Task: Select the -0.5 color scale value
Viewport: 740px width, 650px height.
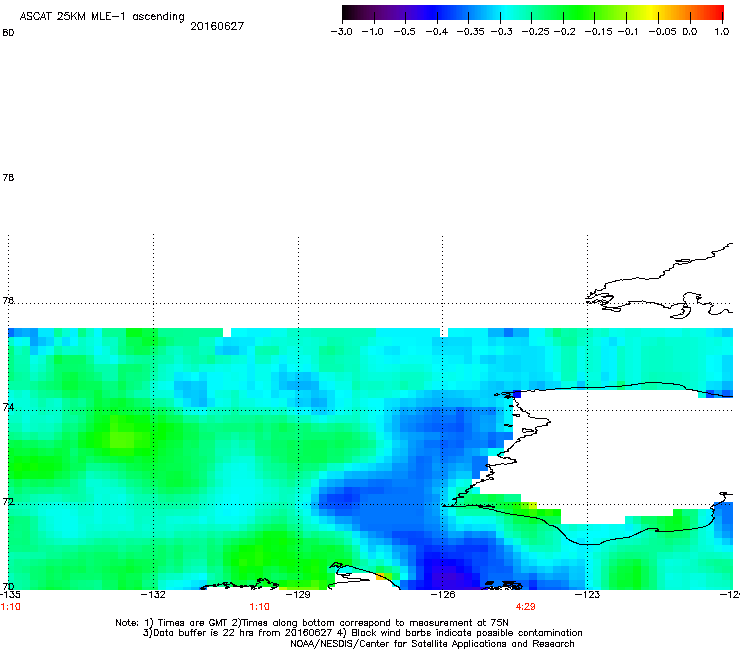Action: (x=404, y=32)
